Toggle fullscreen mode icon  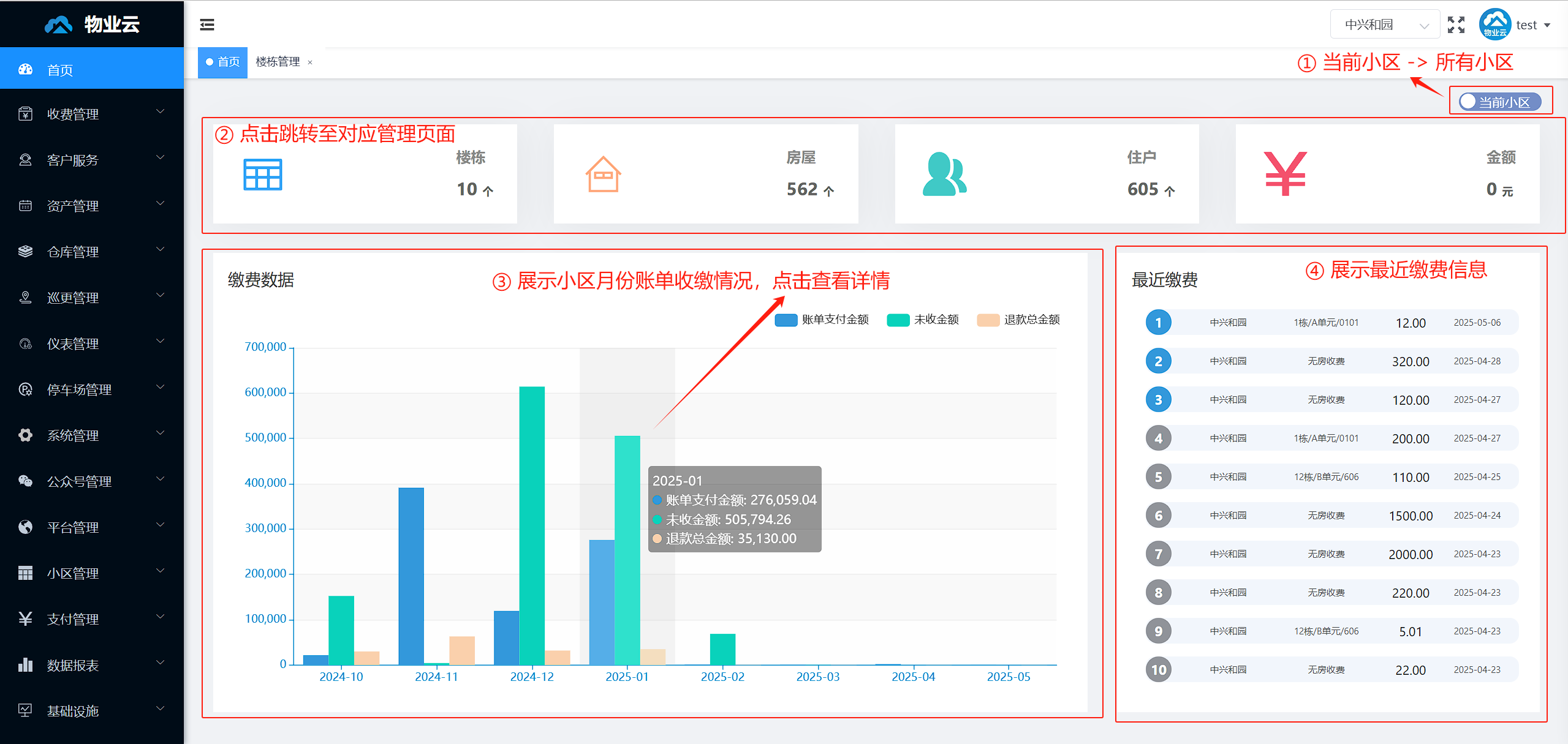[x=1456, y=24]
